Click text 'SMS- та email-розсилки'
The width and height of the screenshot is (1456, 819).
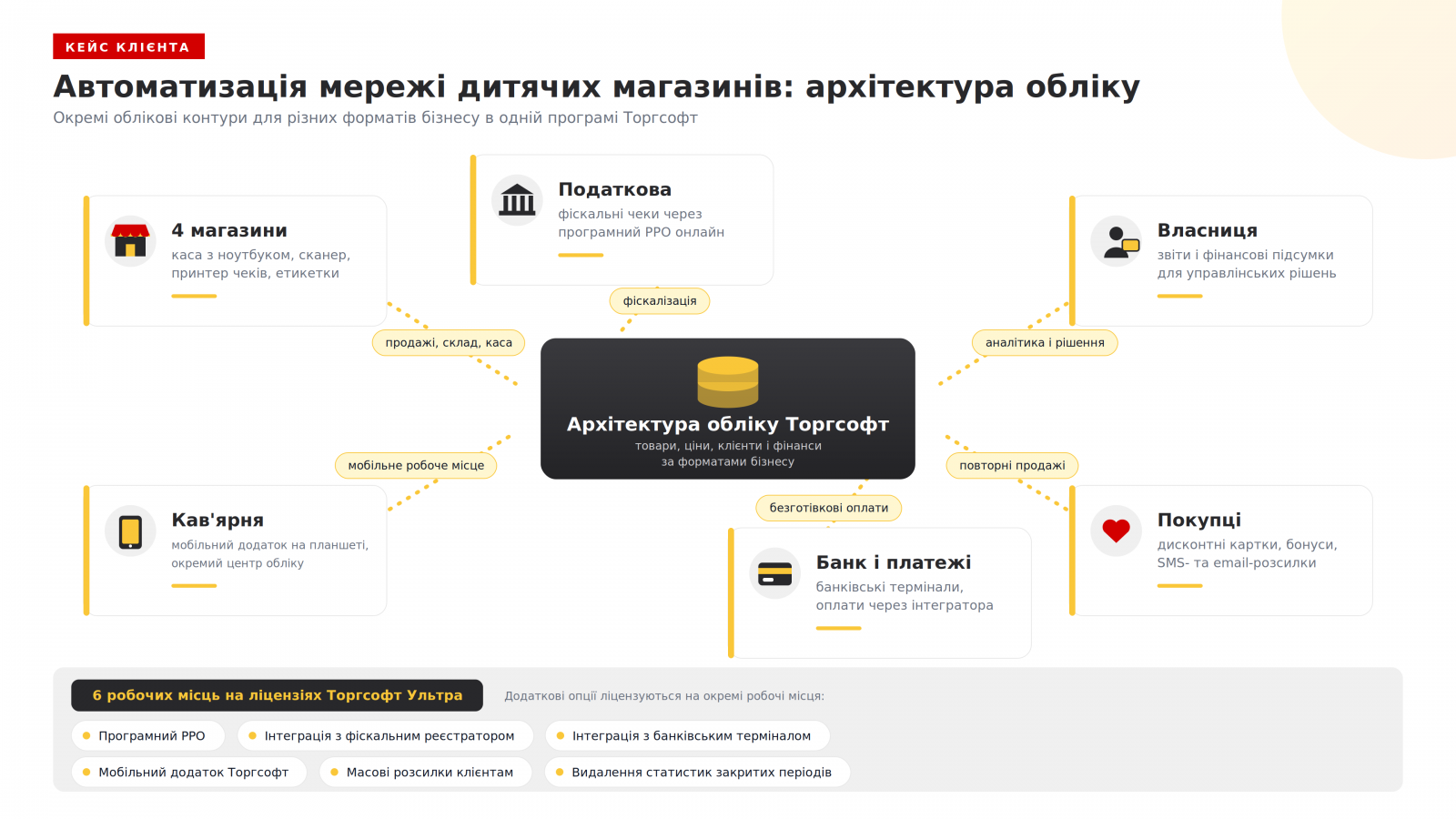[1237, 563]
